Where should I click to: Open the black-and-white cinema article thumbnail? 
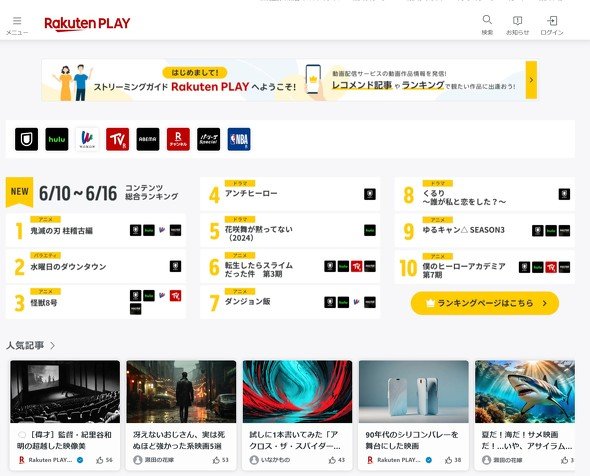[65, 392]
